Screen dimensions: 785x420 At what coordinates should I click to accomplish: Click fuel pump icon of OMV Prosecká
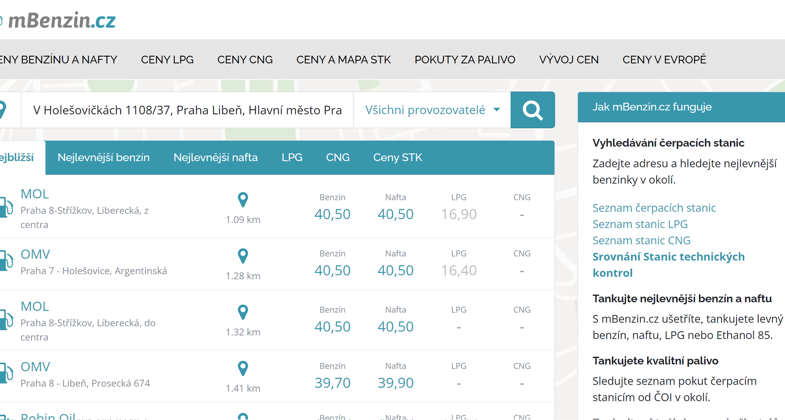[5, 374]
